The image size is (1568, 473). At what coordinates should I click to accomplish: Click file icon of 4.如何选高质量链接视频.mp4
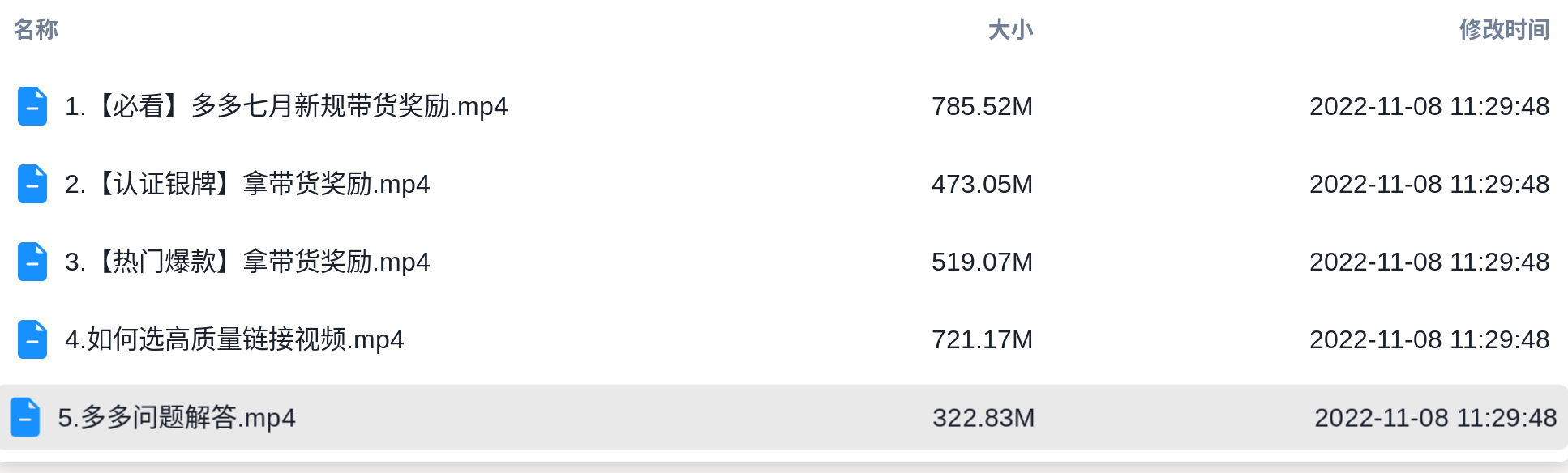point(32,339)
